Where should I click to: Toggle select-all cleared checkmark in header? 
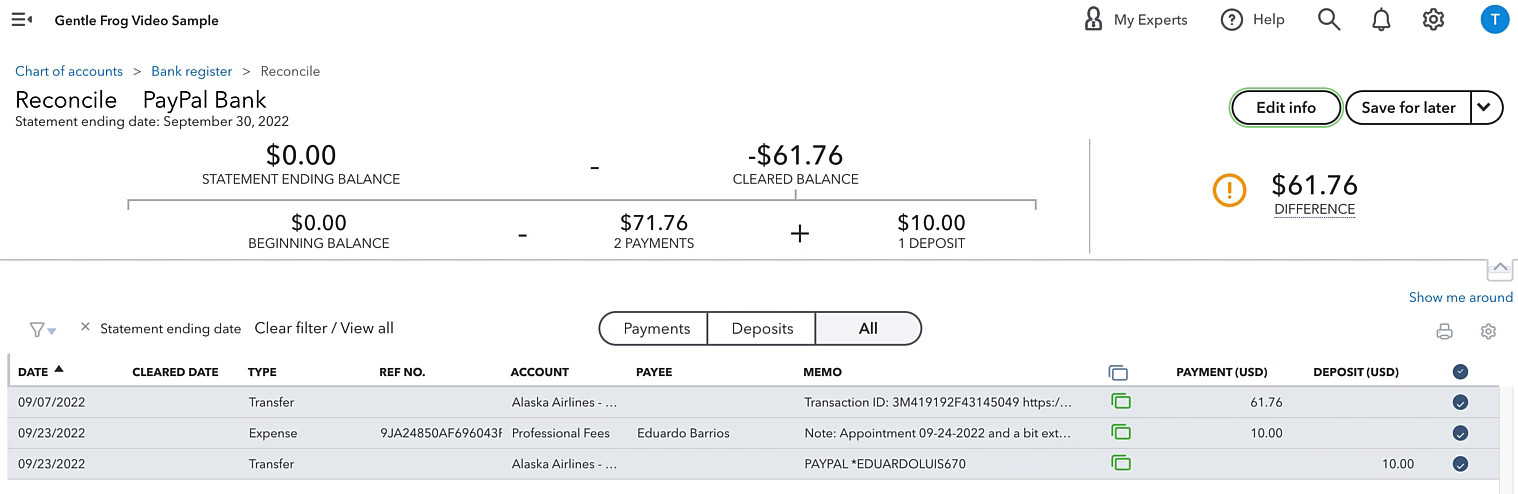pos(1460,372)
